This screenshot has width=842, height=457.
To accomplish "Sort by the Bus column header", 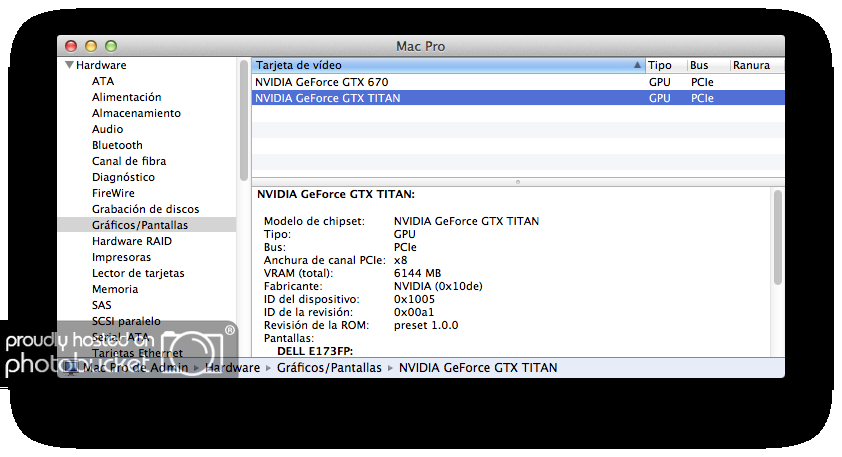I will point(699,65).
